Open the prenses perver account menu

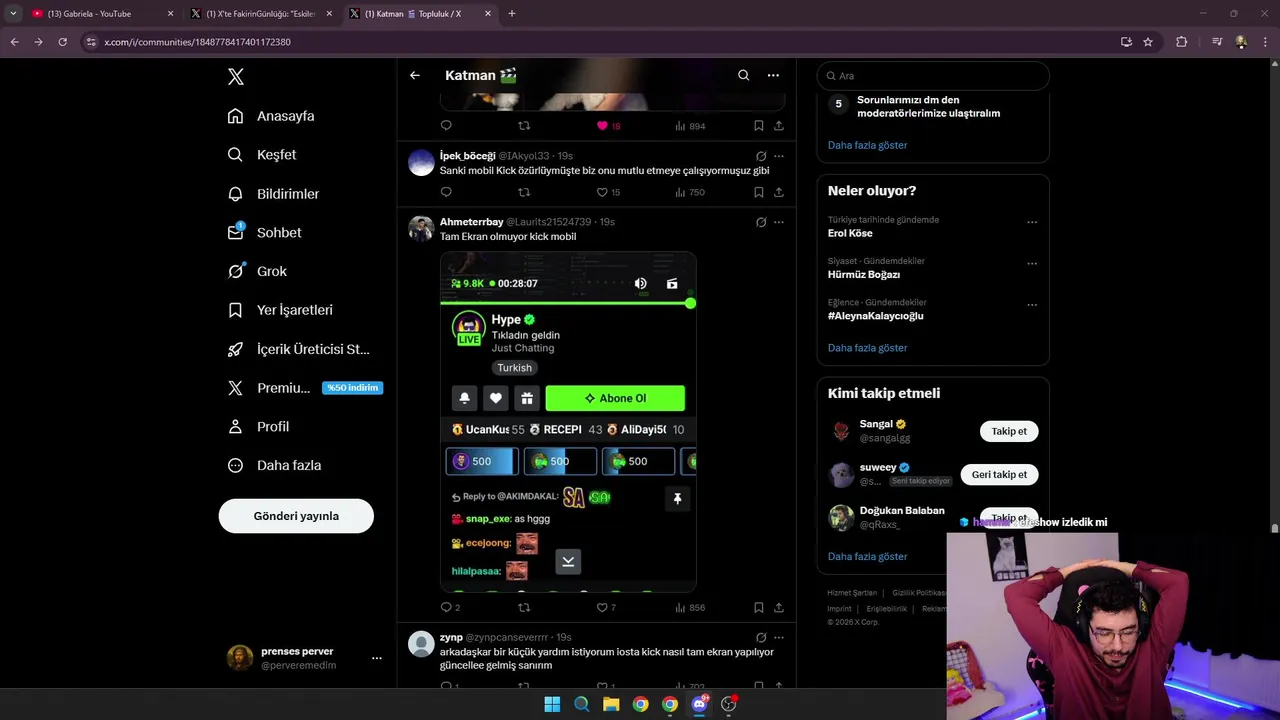tap(304, 657)
